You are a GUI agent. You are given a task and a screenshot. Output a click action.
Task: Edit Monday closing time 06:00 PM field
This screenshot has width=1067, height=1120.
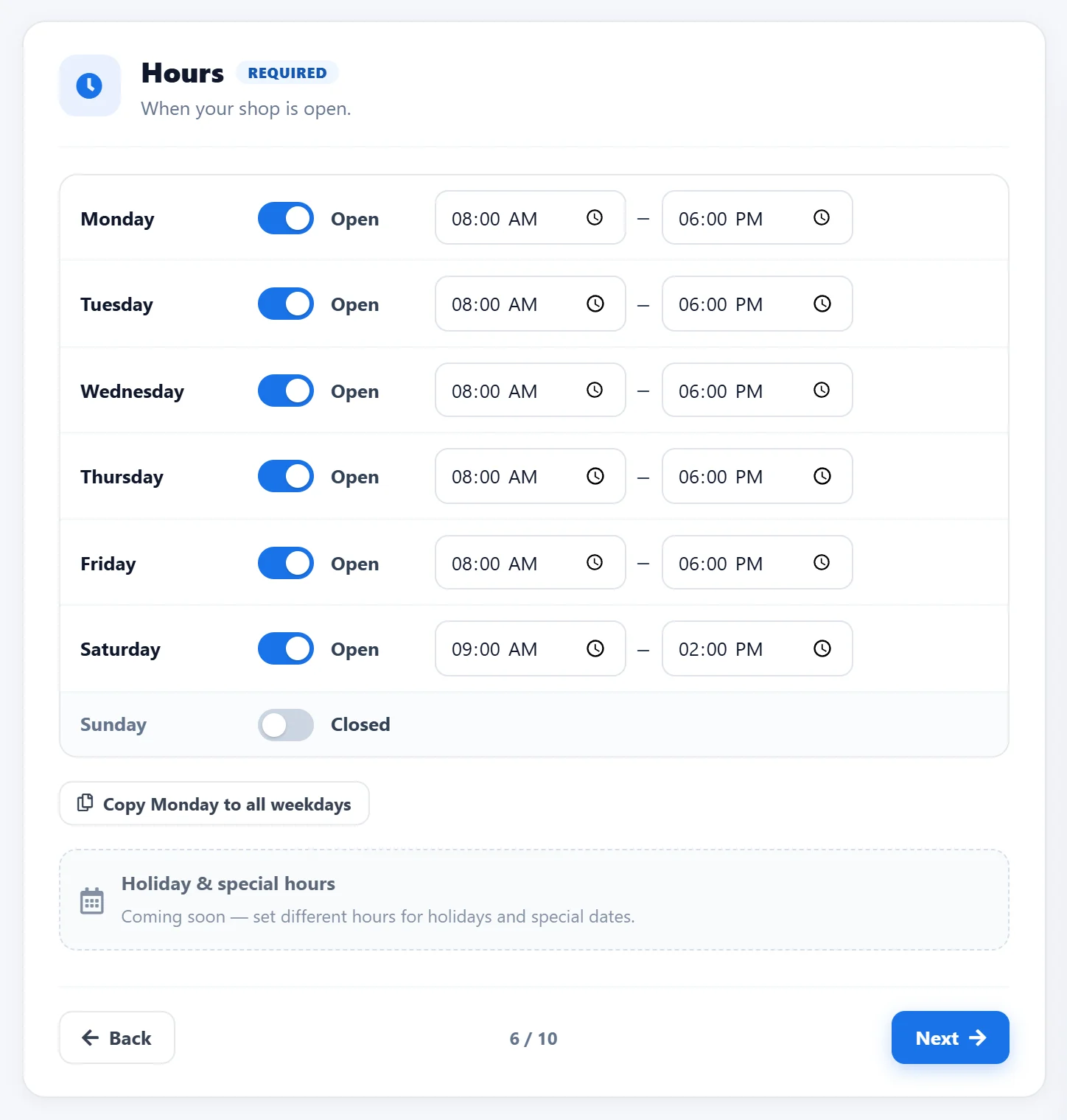click(758, 217)
